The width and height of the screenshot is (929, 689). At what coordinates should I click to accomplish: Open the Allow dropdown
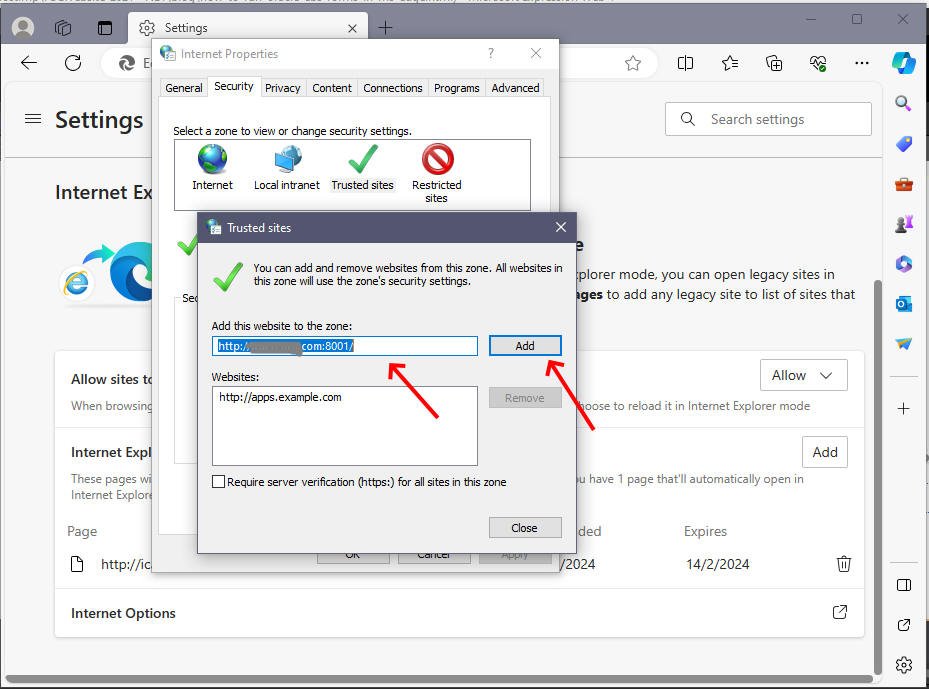click(x=803, y=375)
